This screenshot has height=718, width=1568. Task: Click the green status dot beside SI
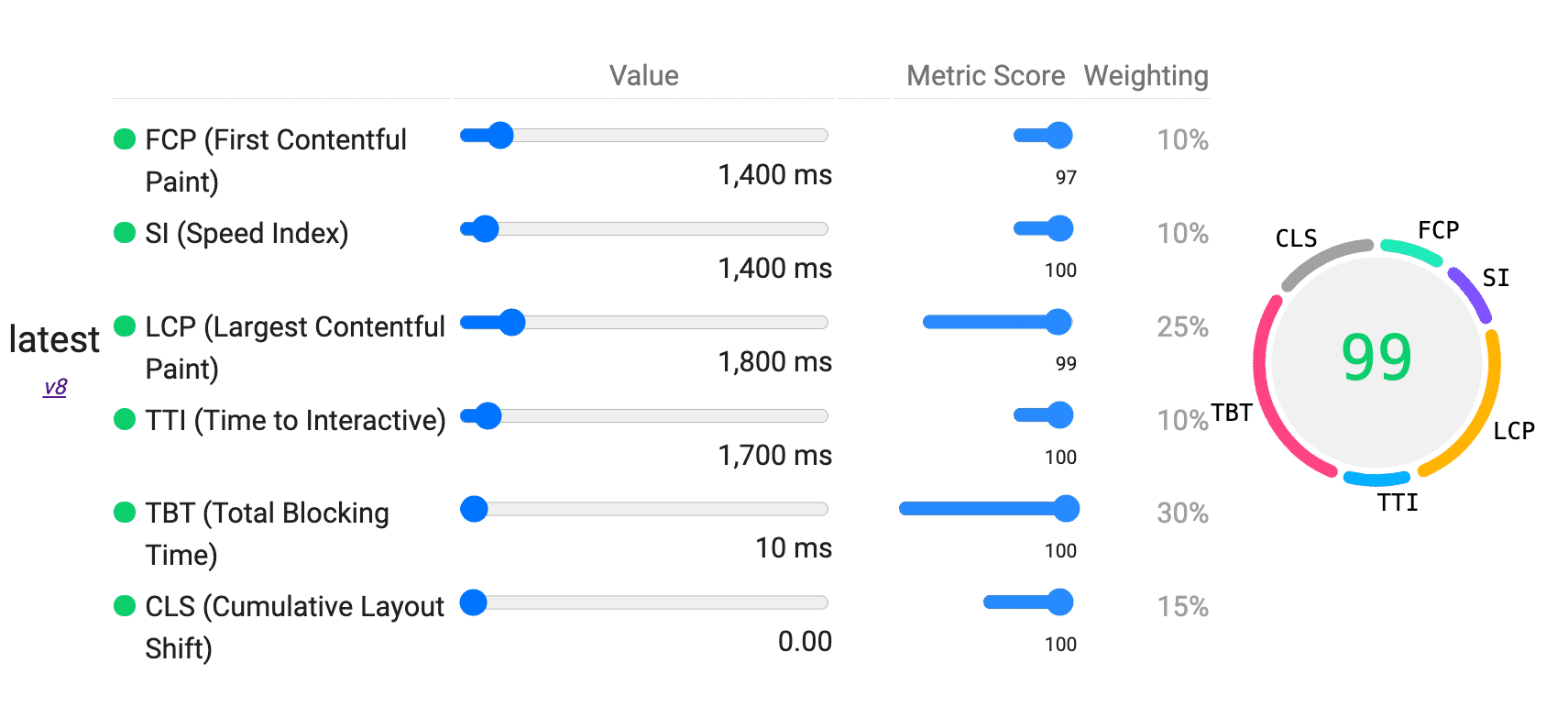tap(125, 233)
